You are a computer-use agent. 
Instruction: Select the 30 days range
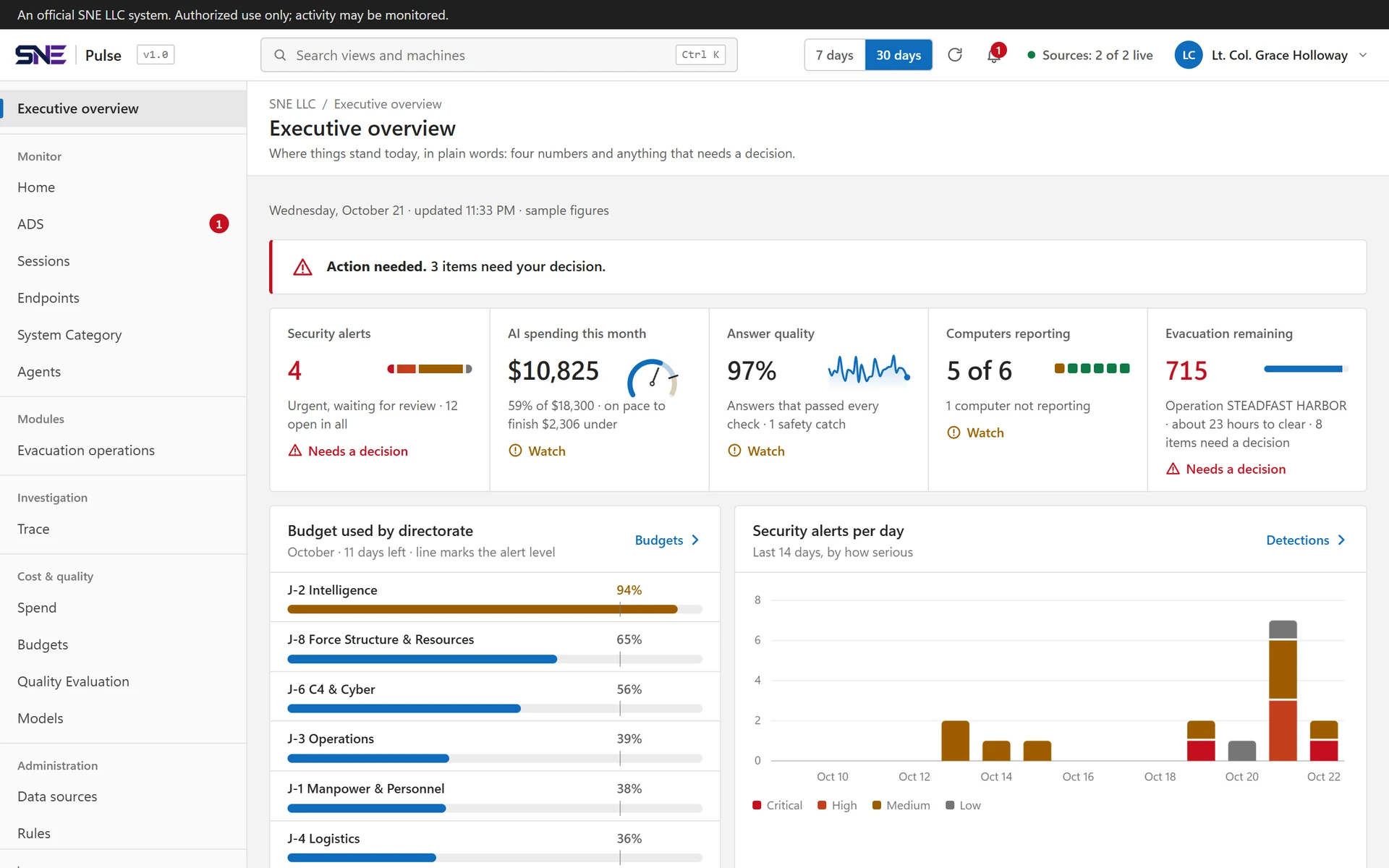click(x=899, y=55)
